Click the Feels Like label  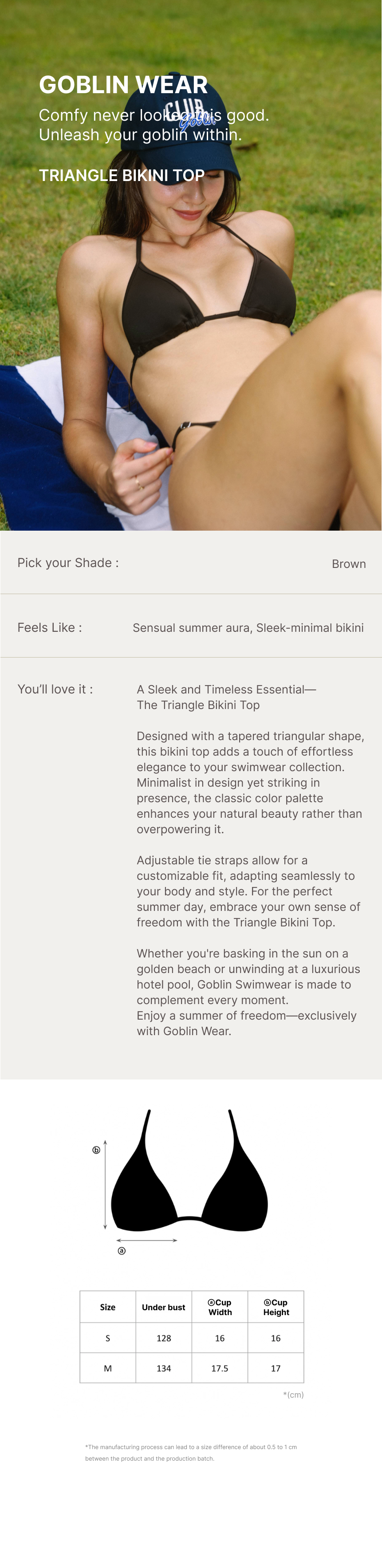pos(50,627)
